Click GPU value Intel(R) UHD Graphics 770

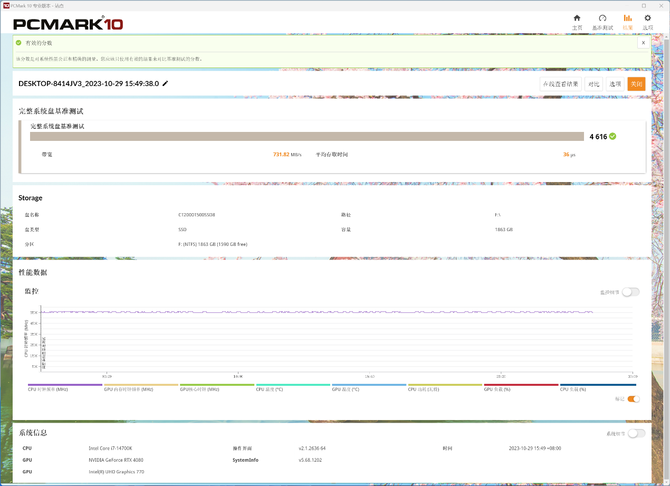116,472
